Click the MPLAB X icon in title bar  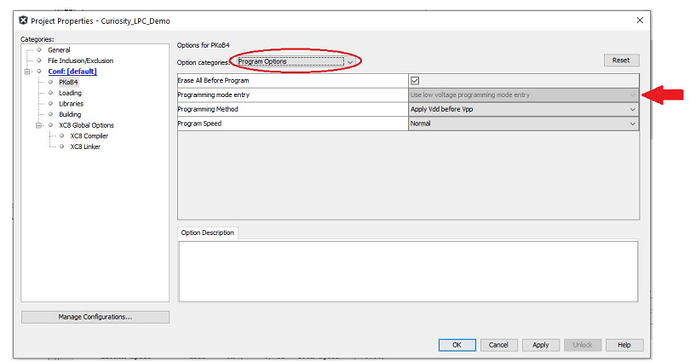click(23, 21)
